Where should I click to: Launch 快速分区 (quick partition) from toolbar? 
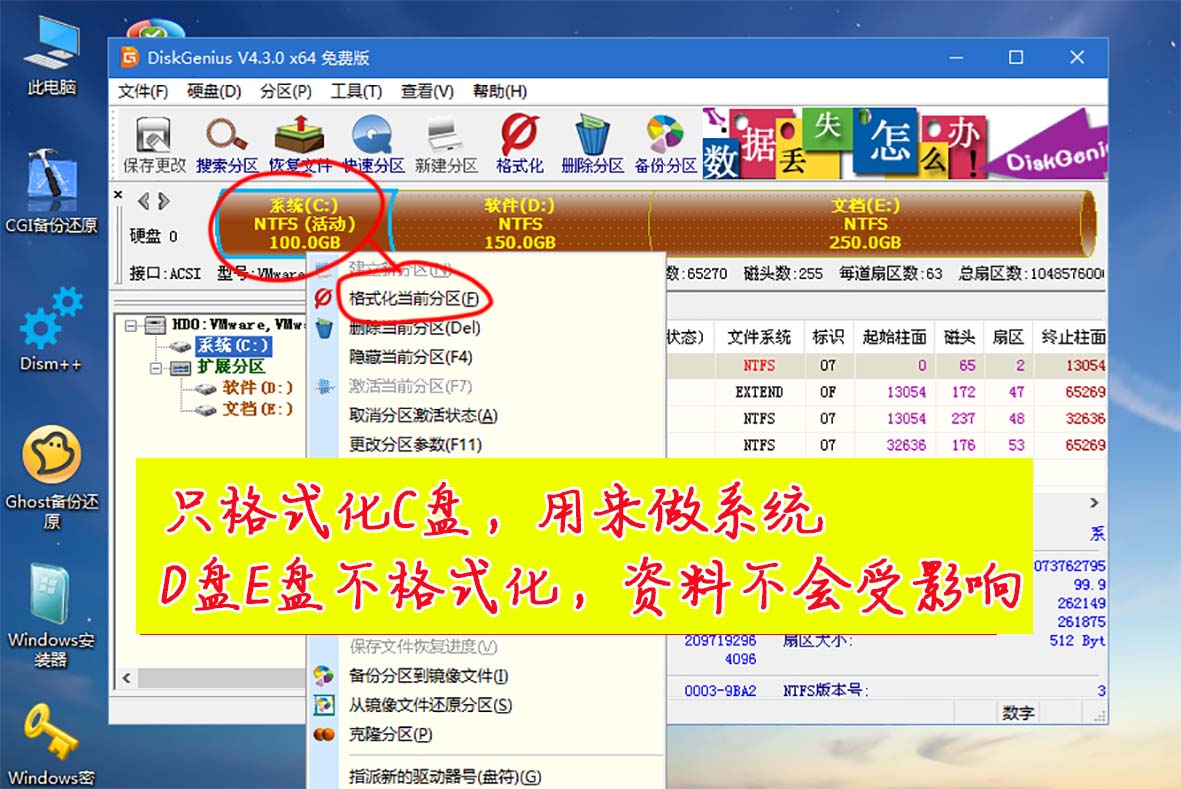click(x=372, y=143)
